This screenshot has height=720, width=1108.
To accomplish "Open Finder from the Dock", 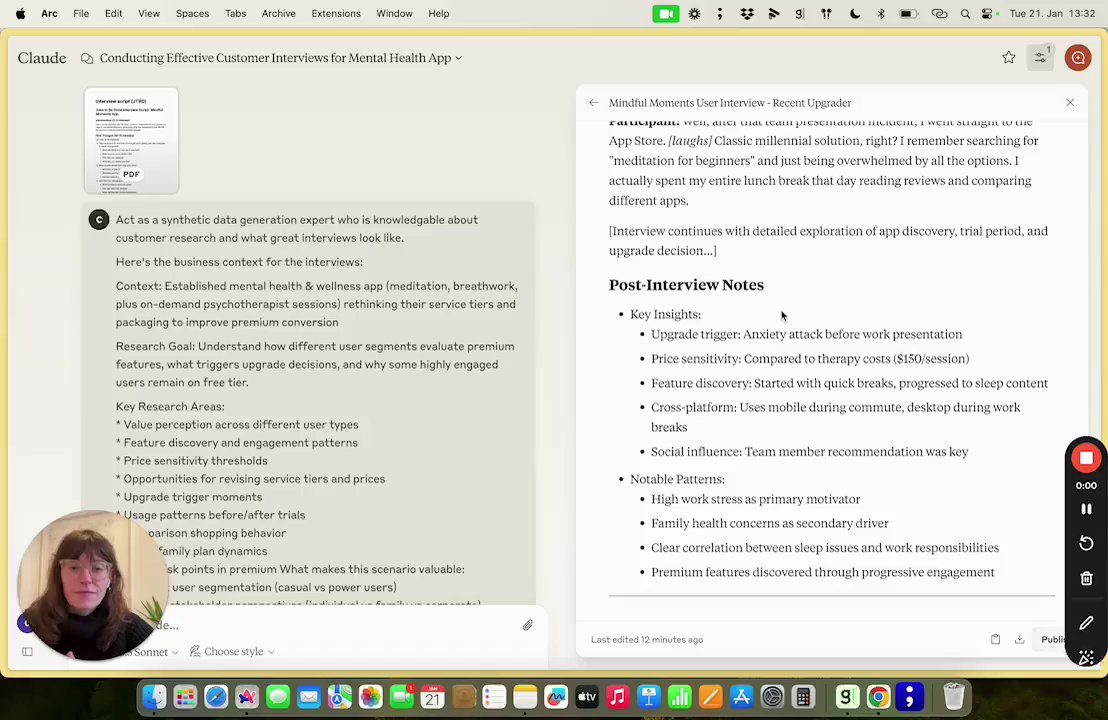I will click(x=154, y=697).
